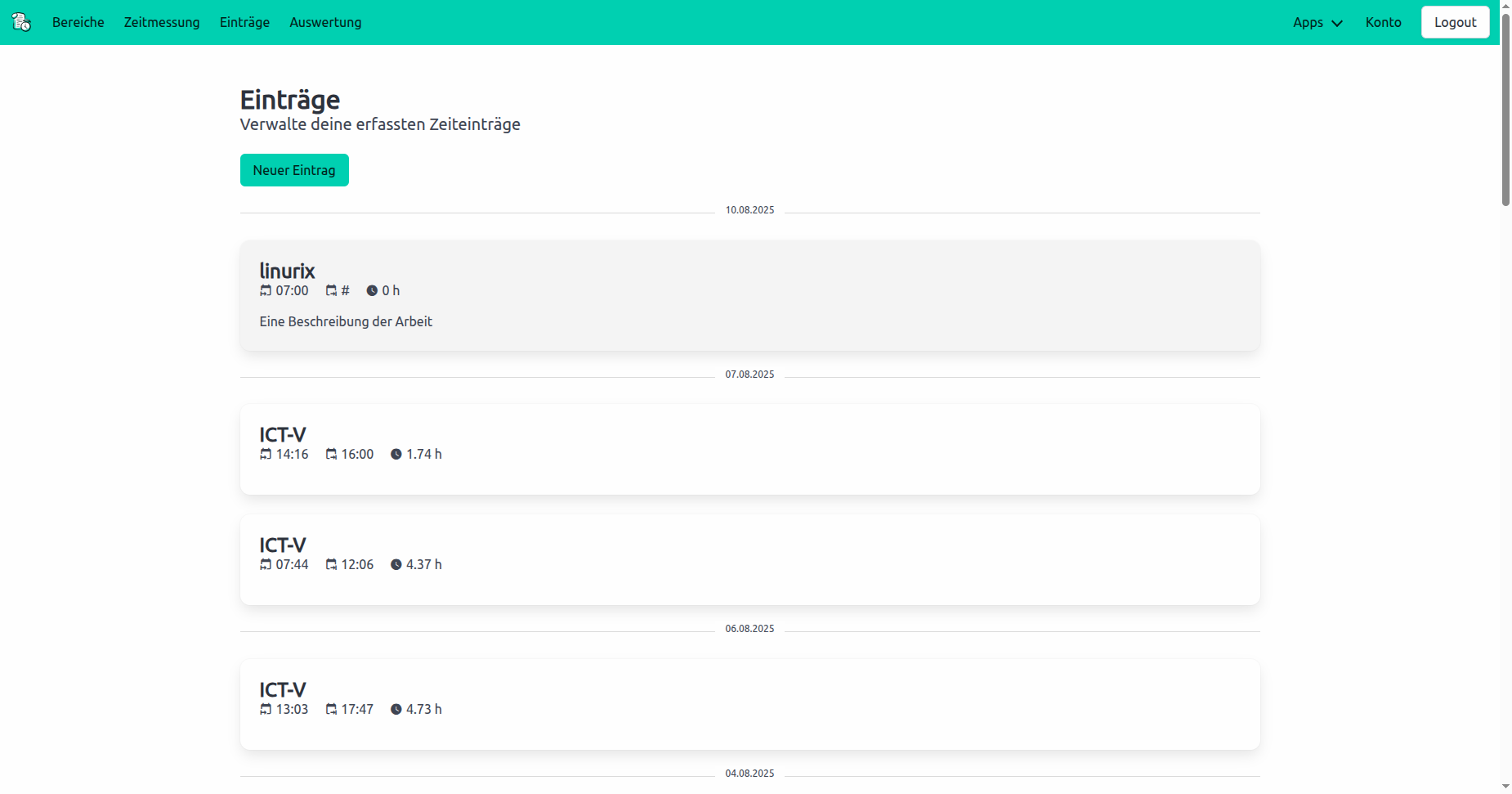This screenshot has height=794, width=1512.
Task: Open the linurix entry card
Action: [x=749, y=295]
